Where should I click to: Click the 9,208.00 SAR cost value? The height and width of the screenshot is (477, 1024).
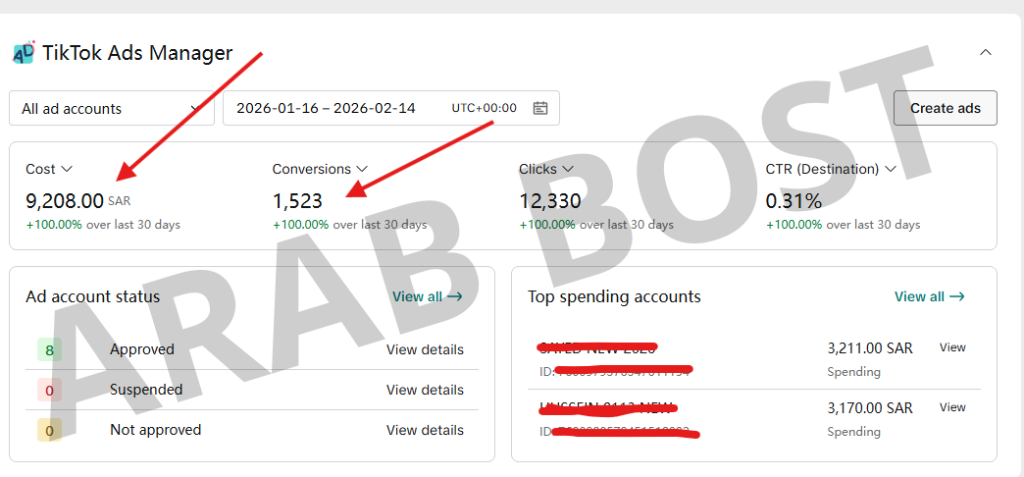78,201
